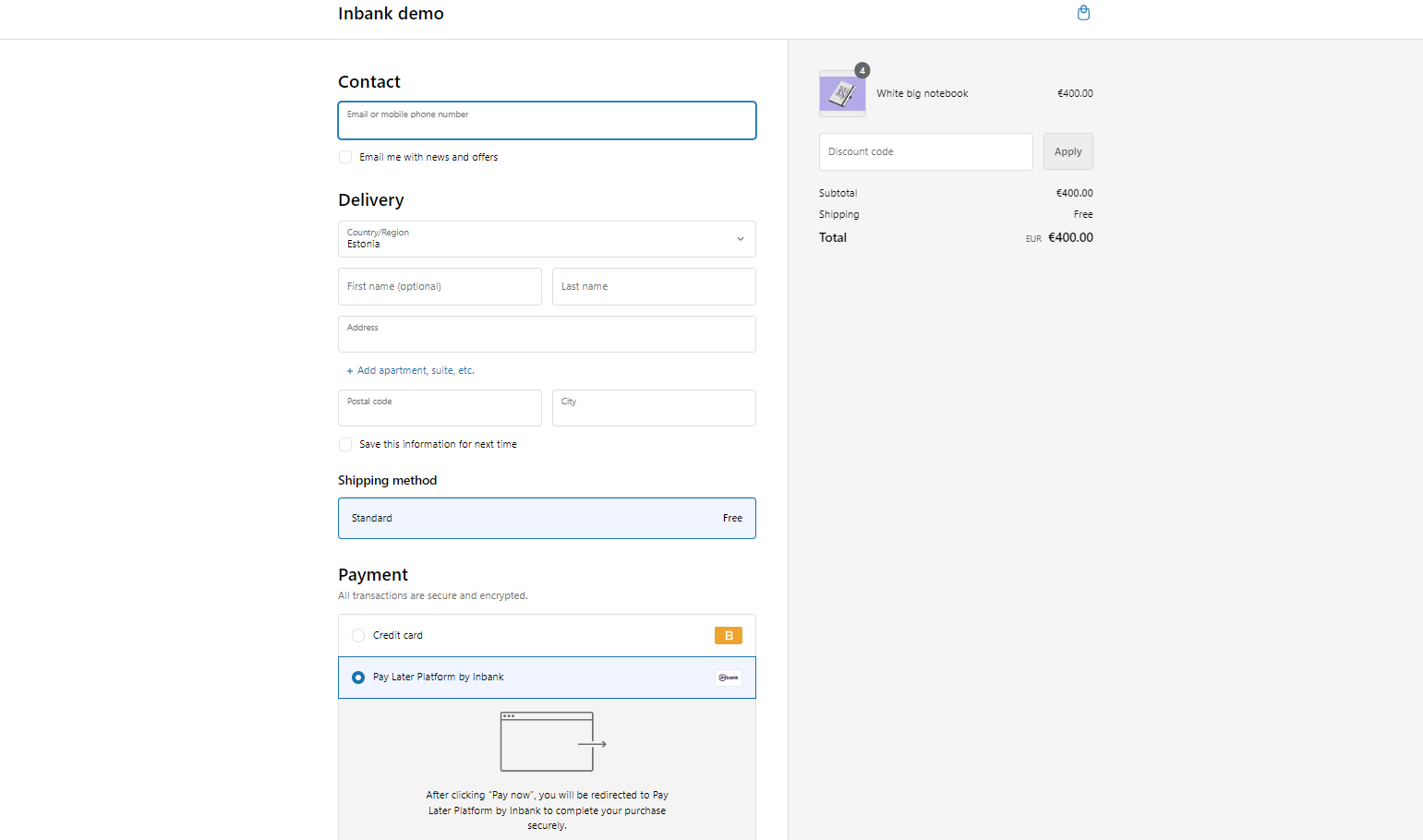Check Save this information for next time
Viewport: 1423px width, 840px height.
(345, 445)
